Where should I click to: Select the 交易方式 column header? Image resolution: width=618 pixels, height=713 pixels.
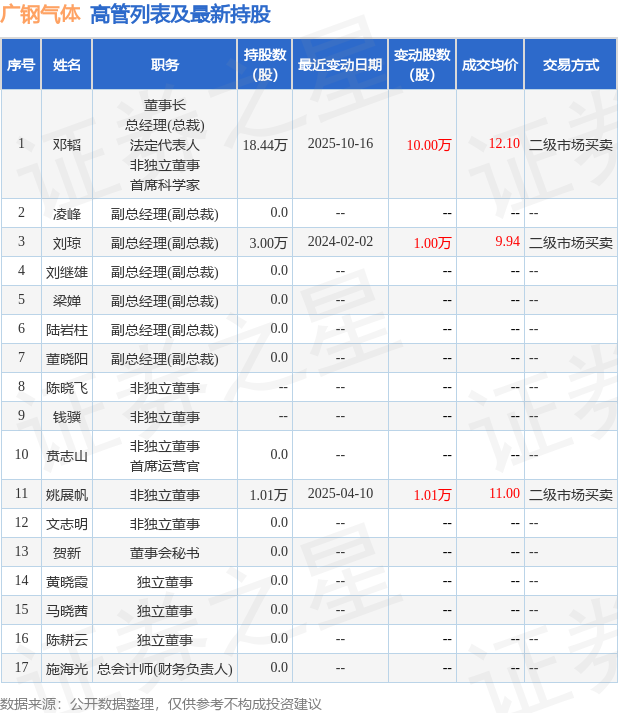pos(571,65)
